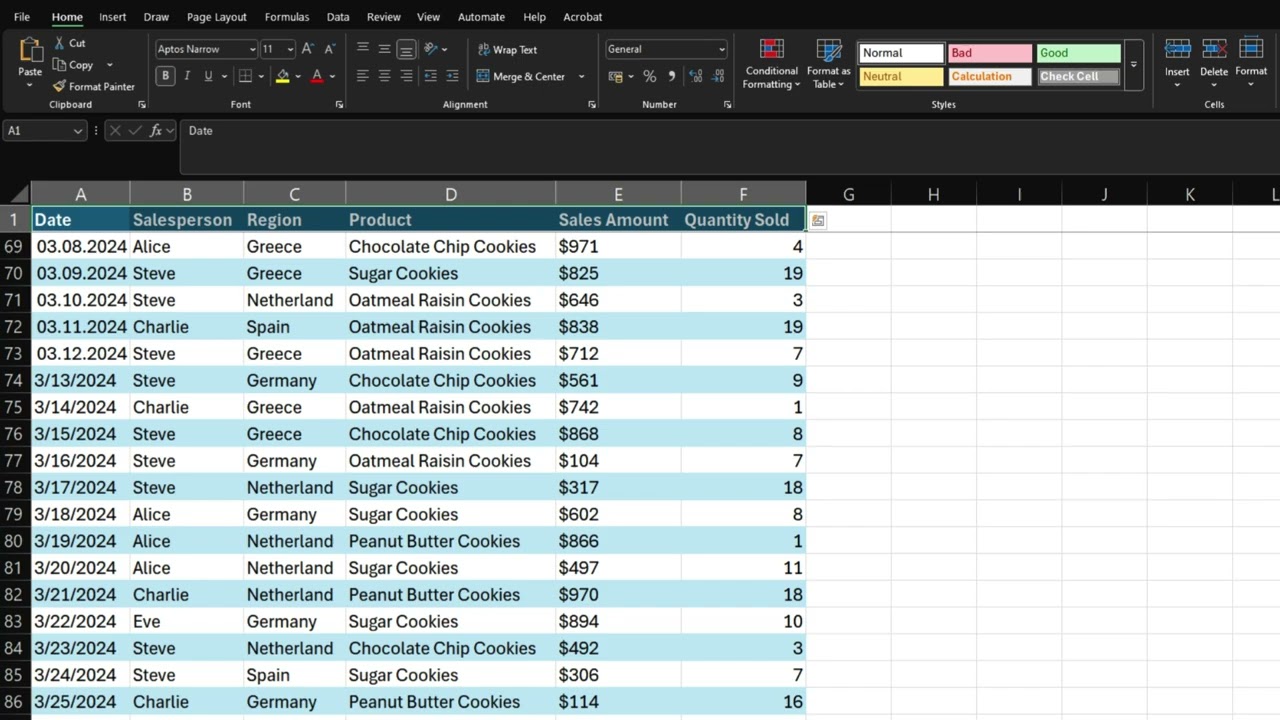Open the Merge & Center dropdown arrow
Image resolution: width=1280 pixels, height=720 pixels.
pos(581,76)
